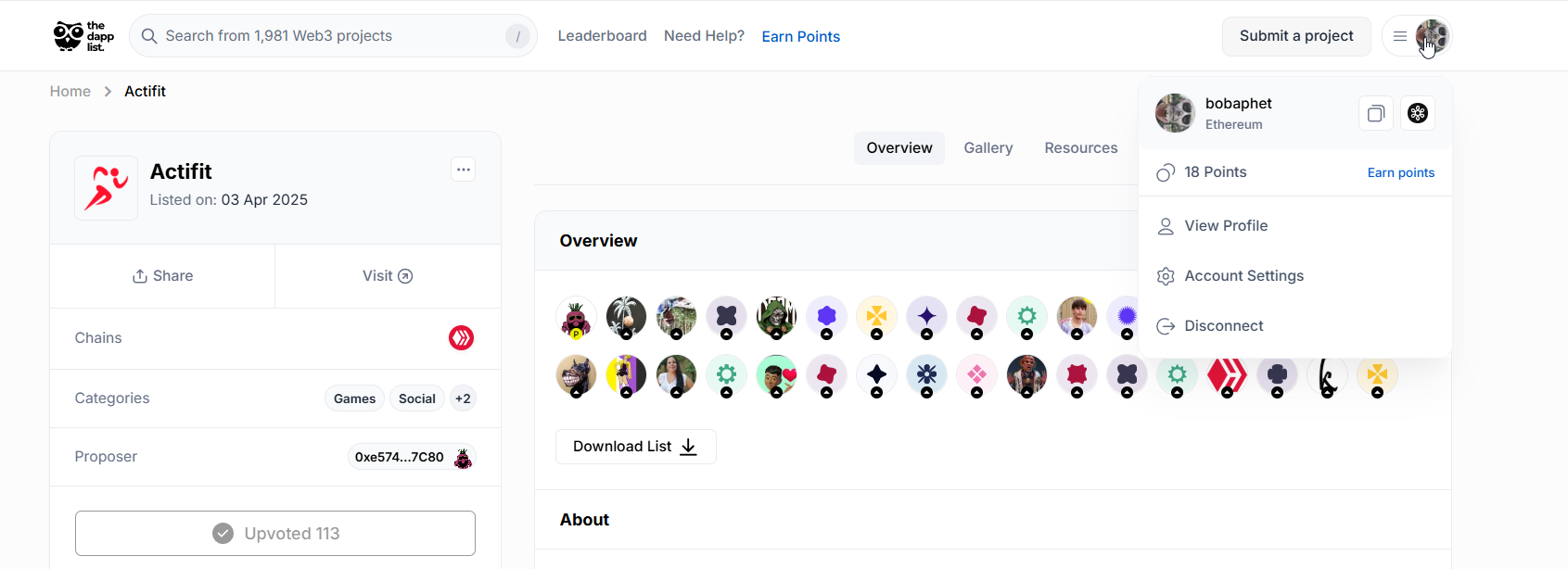Screen dimensions: 1568x569
Task: Click the dark purple clover avatar
Action: tap(1277, 374)
